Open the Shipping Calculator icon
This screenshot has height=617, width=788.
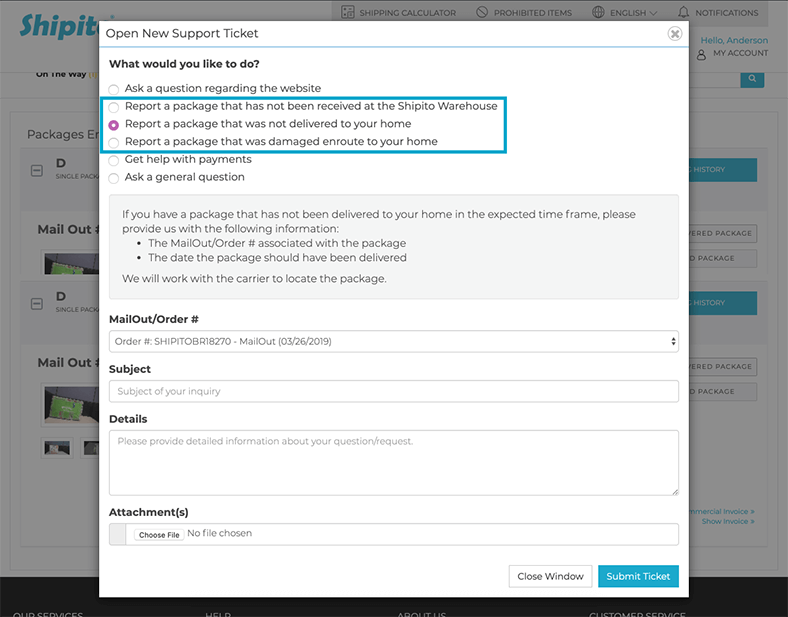[348, 12]
